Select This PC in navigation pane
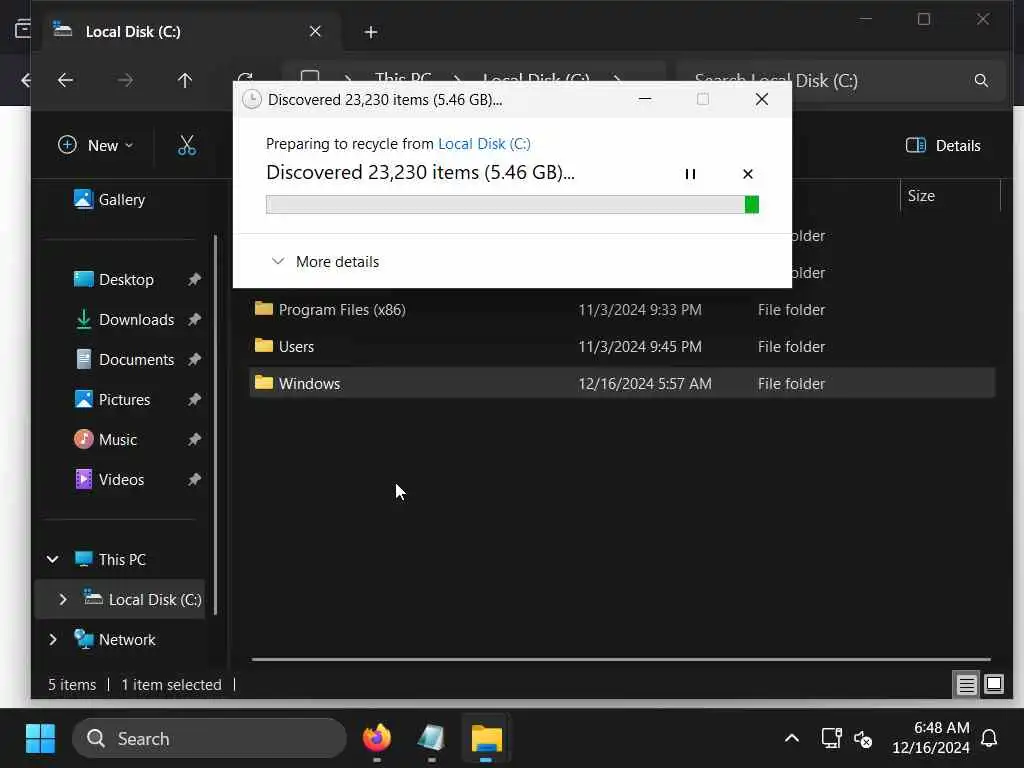 point(110,559)
